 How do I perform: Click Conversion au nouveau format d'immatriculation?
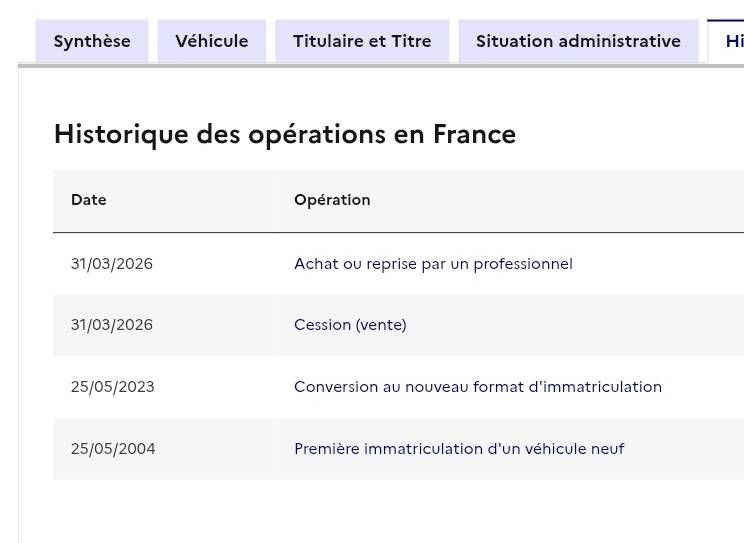pos(478,387)
